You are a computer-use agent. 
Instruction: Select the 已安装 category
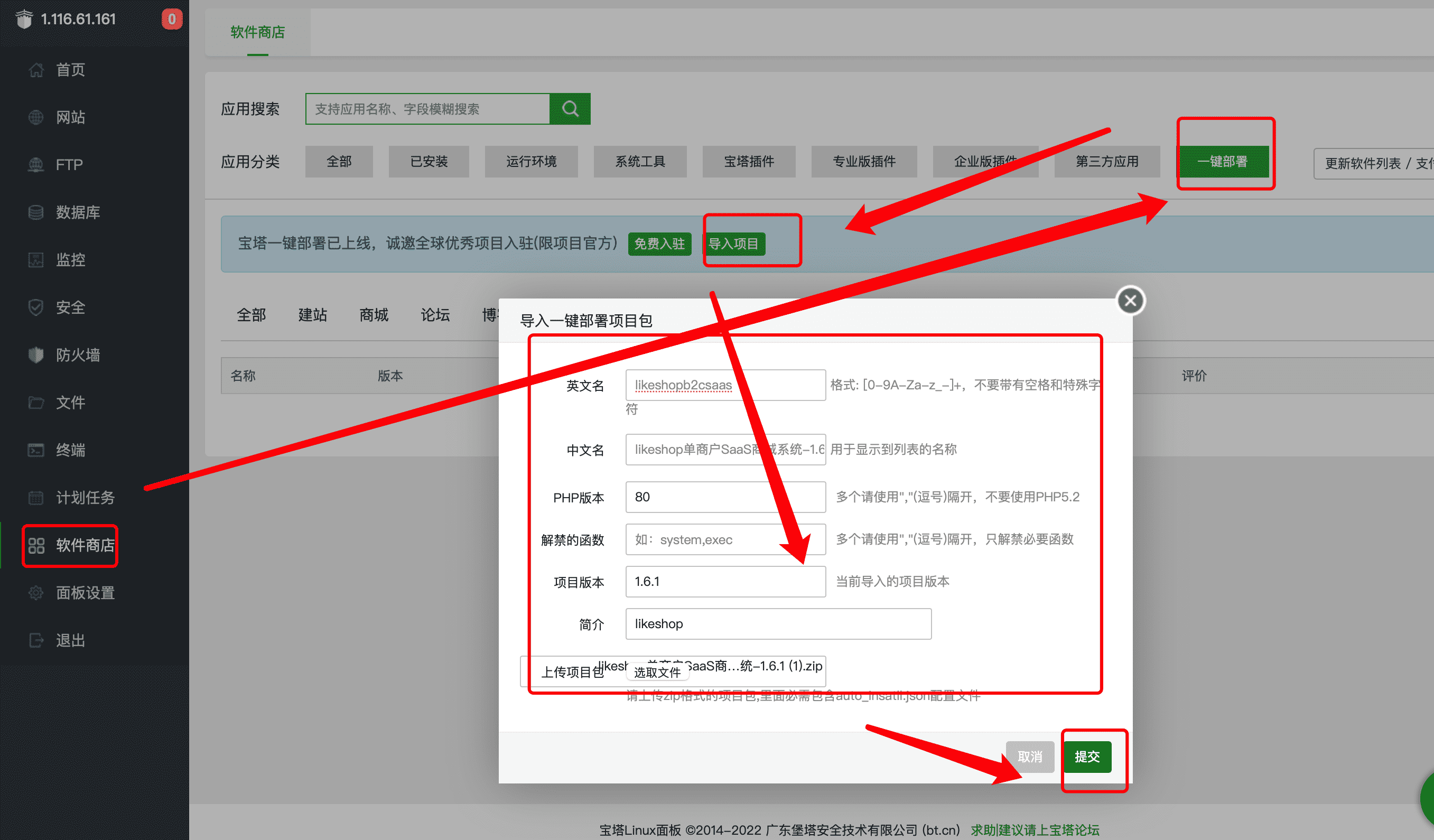click(x=429, y=162)
